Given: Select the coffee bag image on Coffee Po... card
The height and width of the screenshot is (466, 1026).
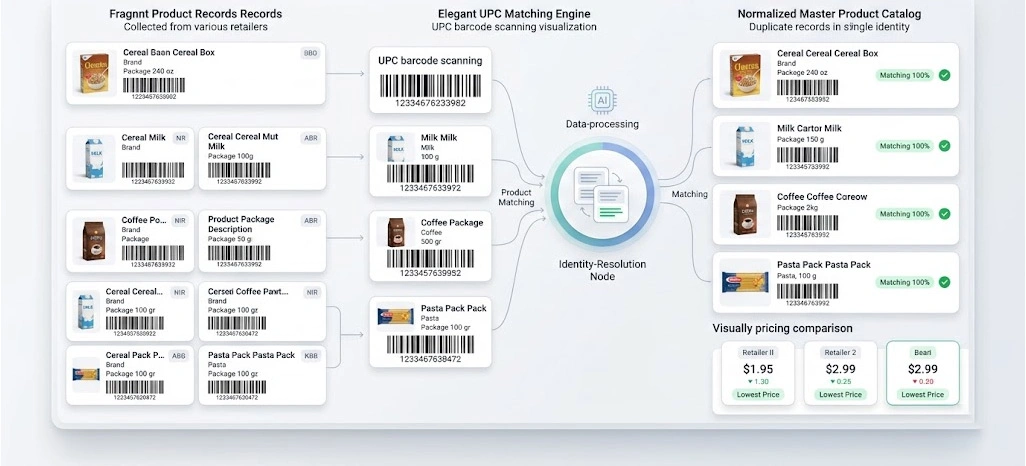Looking at the screenshot, I should click(x=94, y=241).
